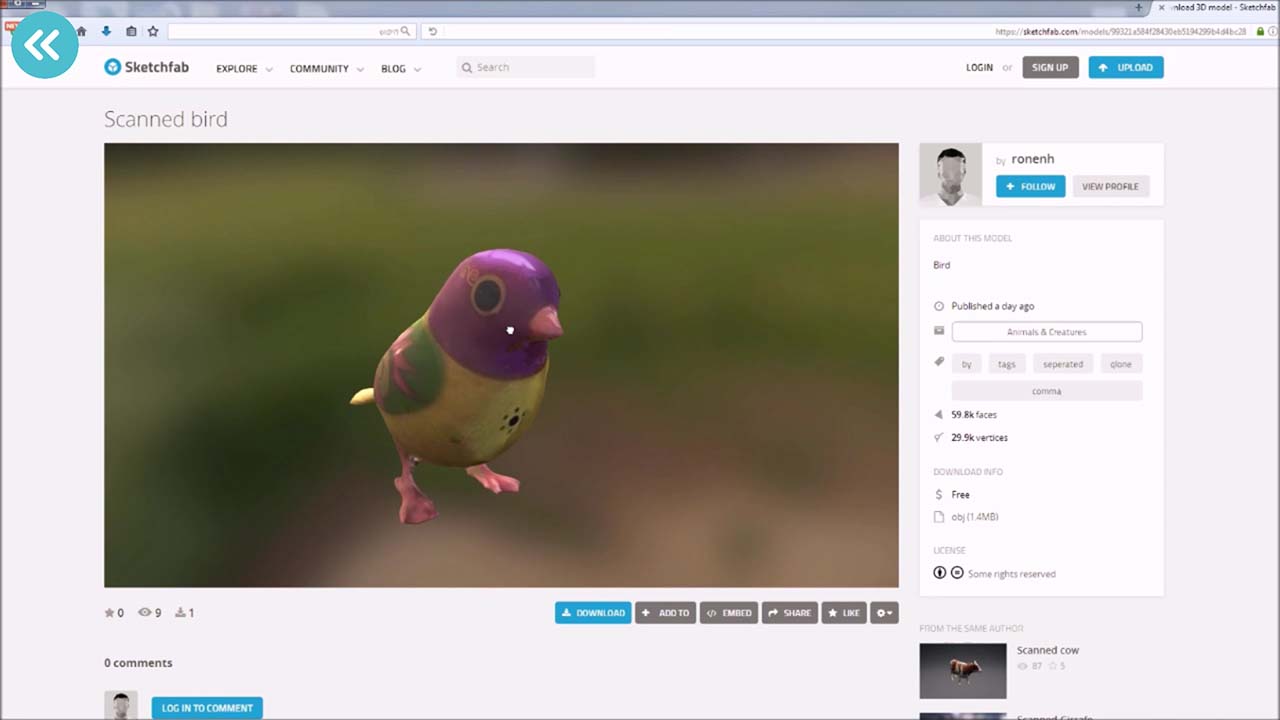Click the bookmark star icon in toolbar
Viewport: 1280px width, 720px height.
point(153,31)
